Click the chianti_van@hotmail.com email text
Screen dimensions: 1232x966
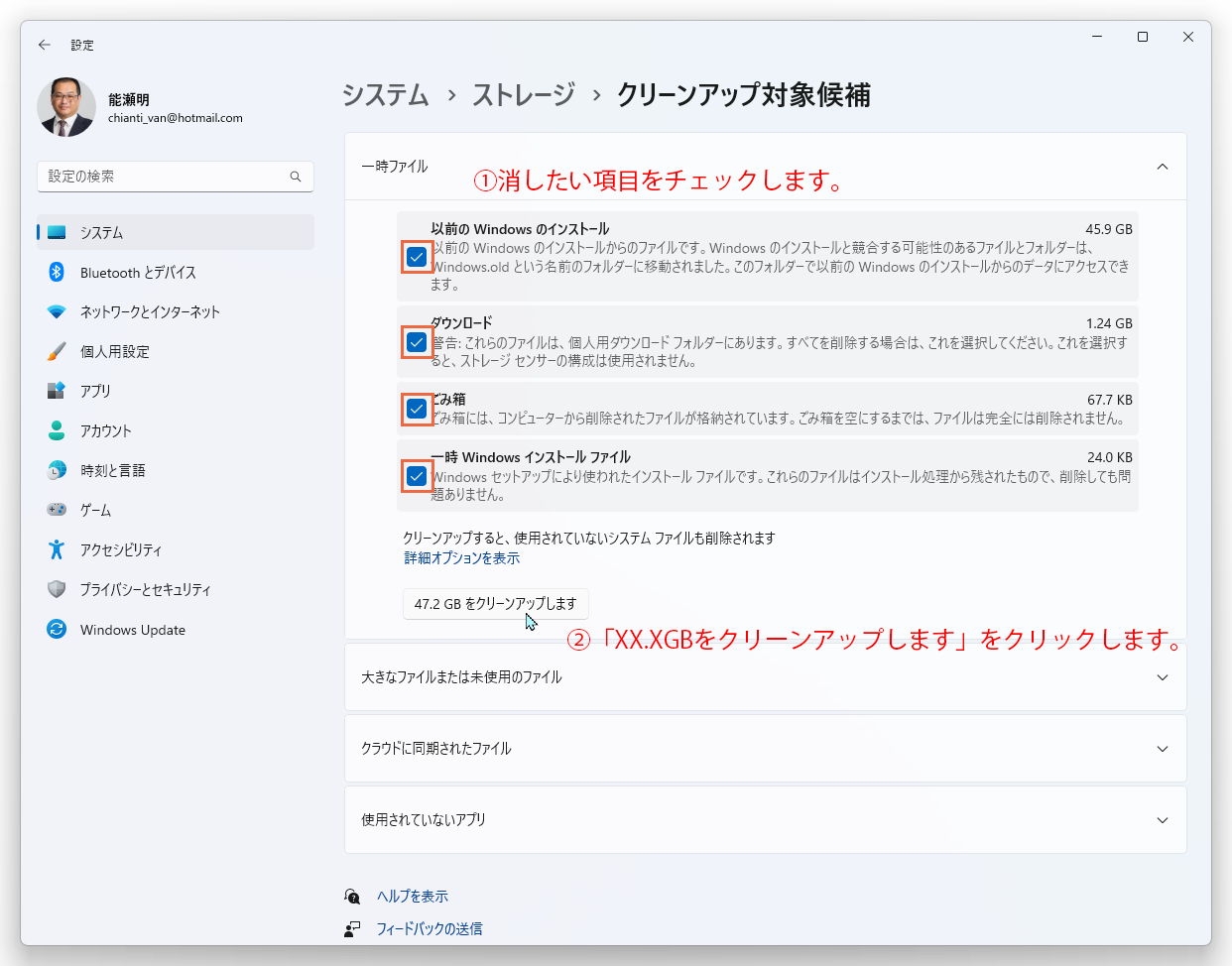coord(176,118)
